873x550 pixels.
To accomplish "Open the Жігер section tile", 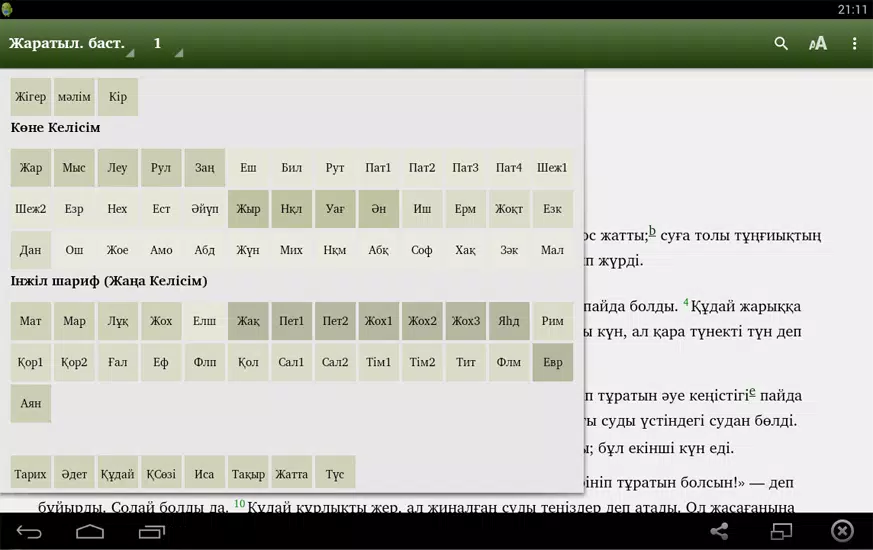I will [31, 97].
